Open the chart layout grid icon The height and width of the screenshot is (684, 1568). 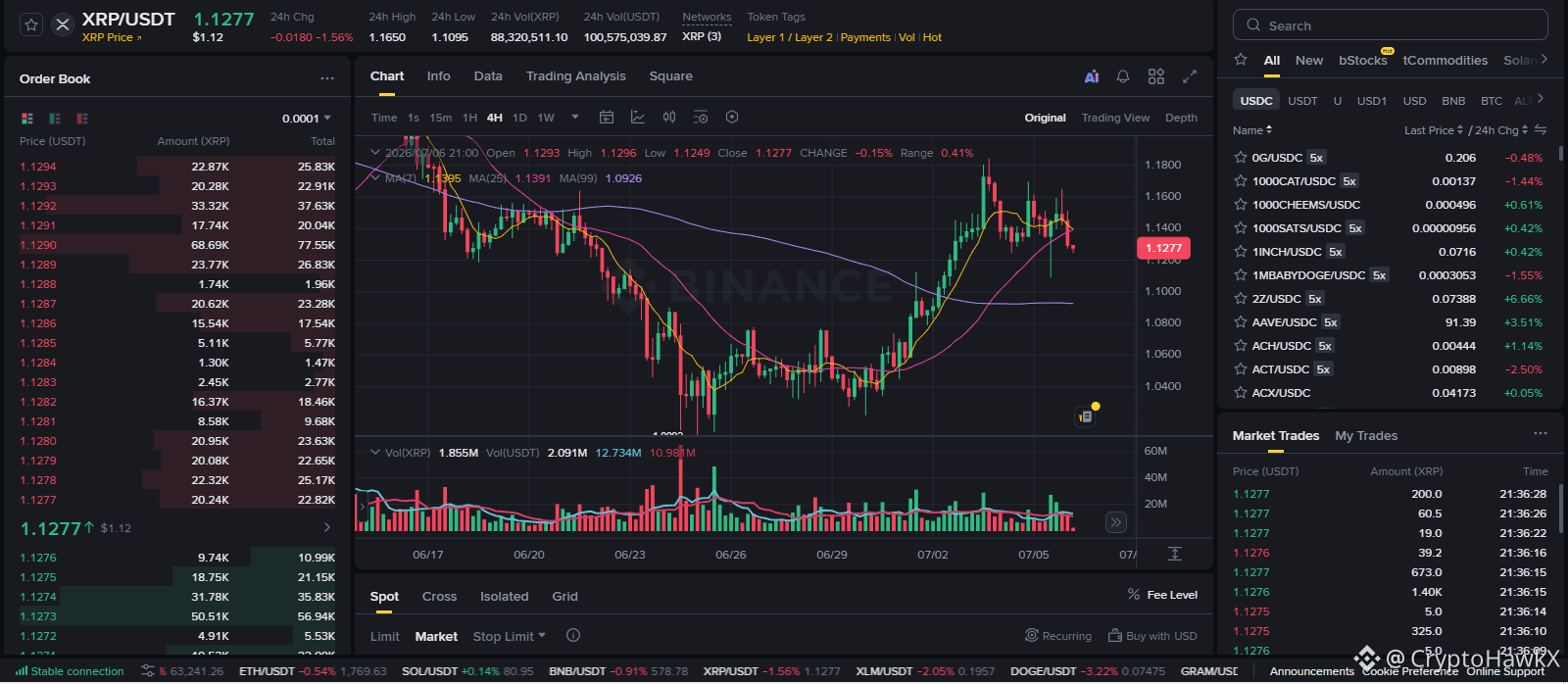click(1156, 76)
